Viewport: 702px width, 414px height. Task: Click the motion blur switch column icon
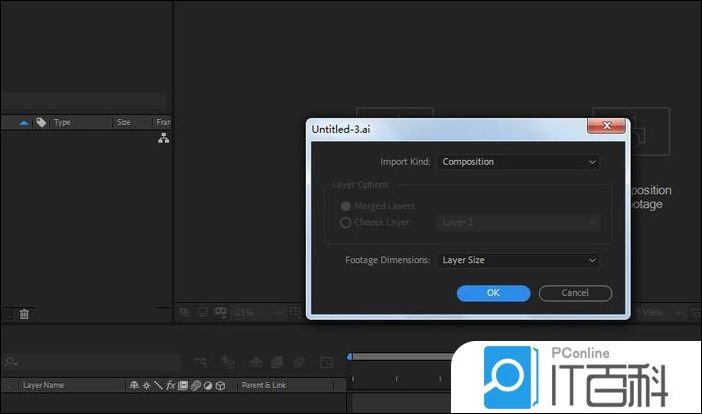pos(196,385)
